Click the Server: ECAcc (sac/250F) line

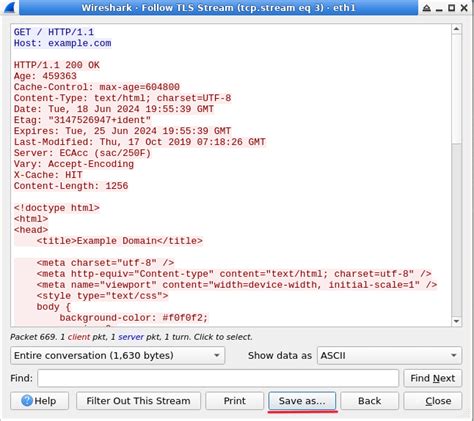(82, 153)
